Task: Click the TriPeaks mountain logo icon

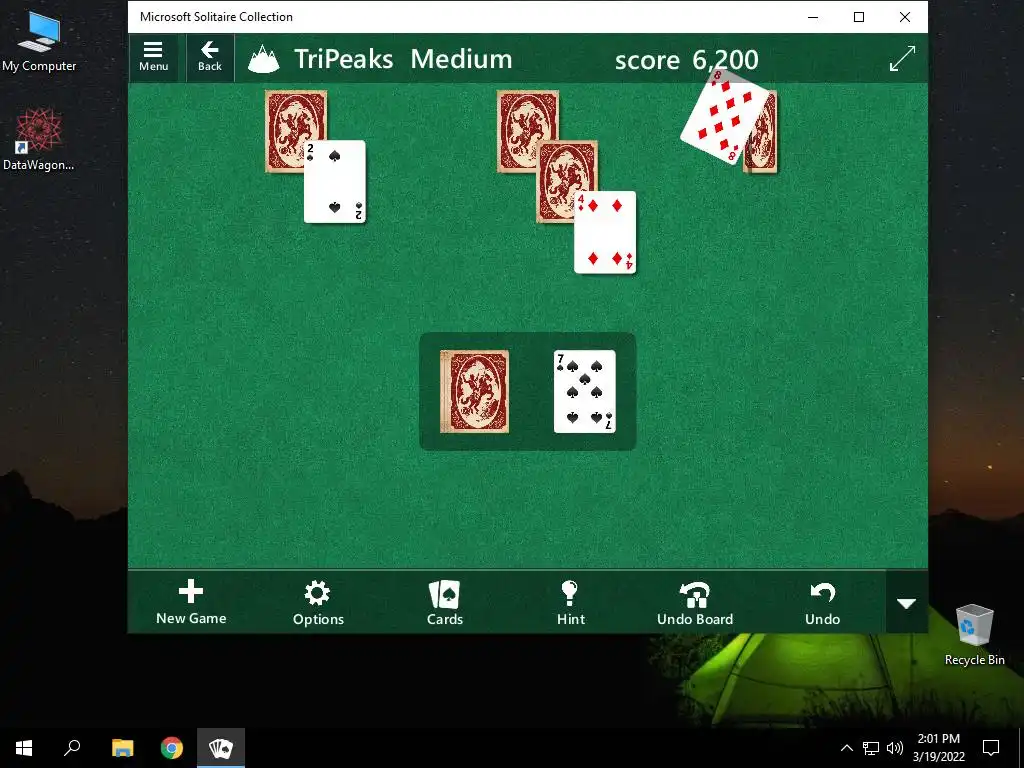Action: (x=264, y=59)
